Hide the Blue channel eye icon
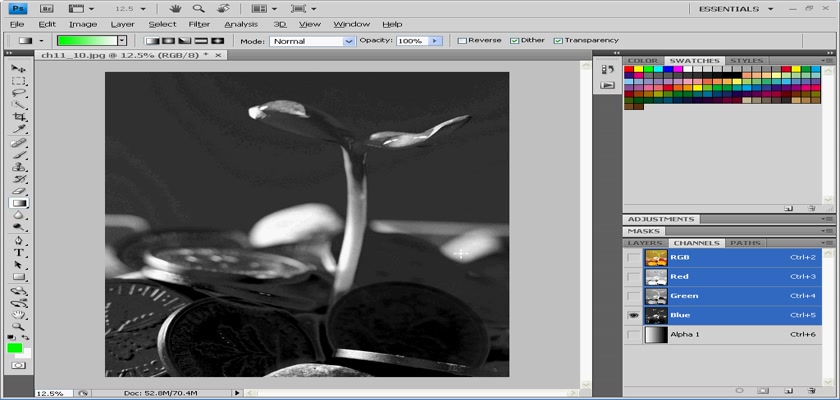Screen dimensions: 840x400 (634, 315)
